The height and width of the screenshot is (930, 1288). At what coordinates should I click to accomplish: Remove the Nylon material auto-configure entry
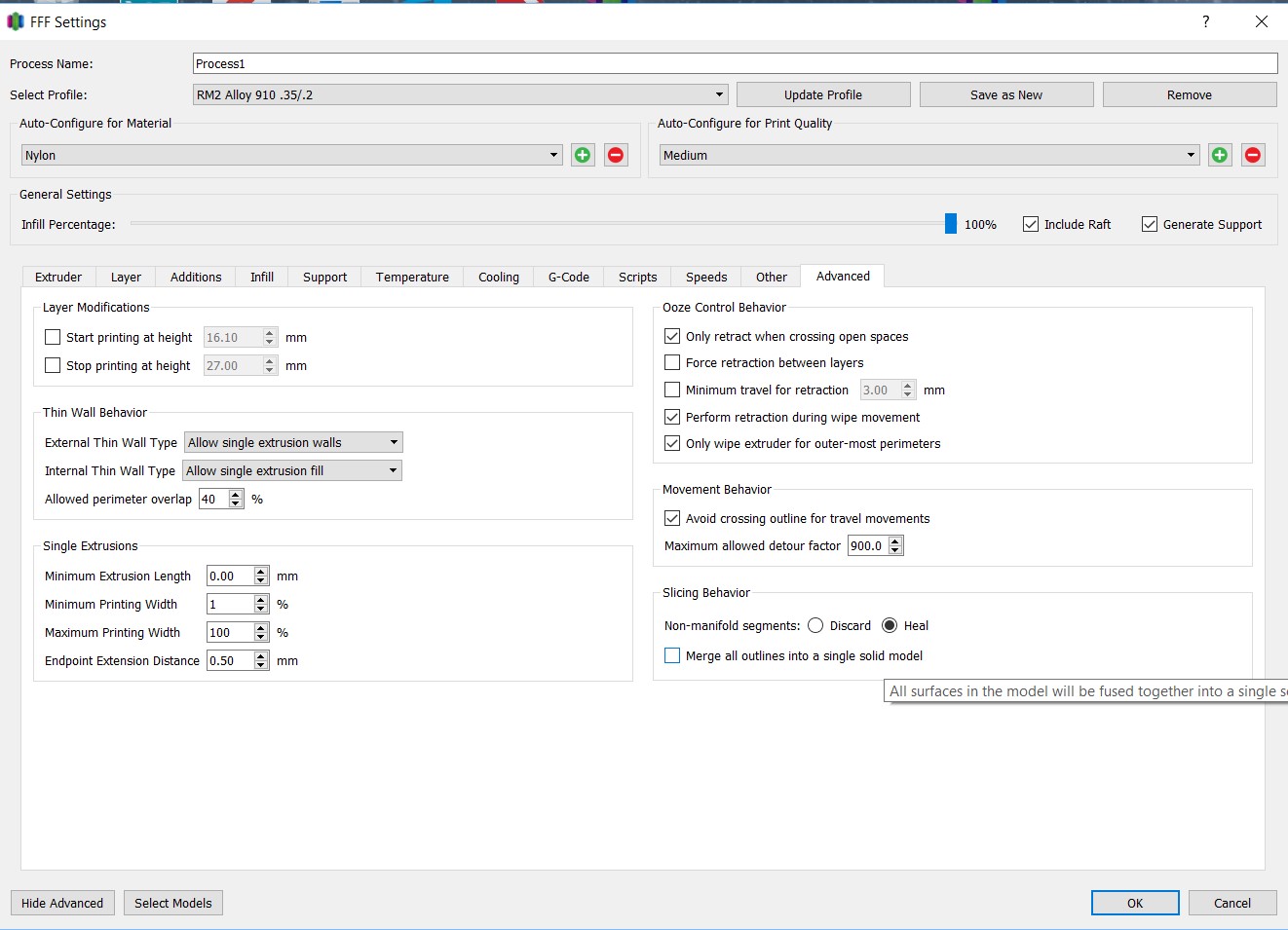(616, 155)
